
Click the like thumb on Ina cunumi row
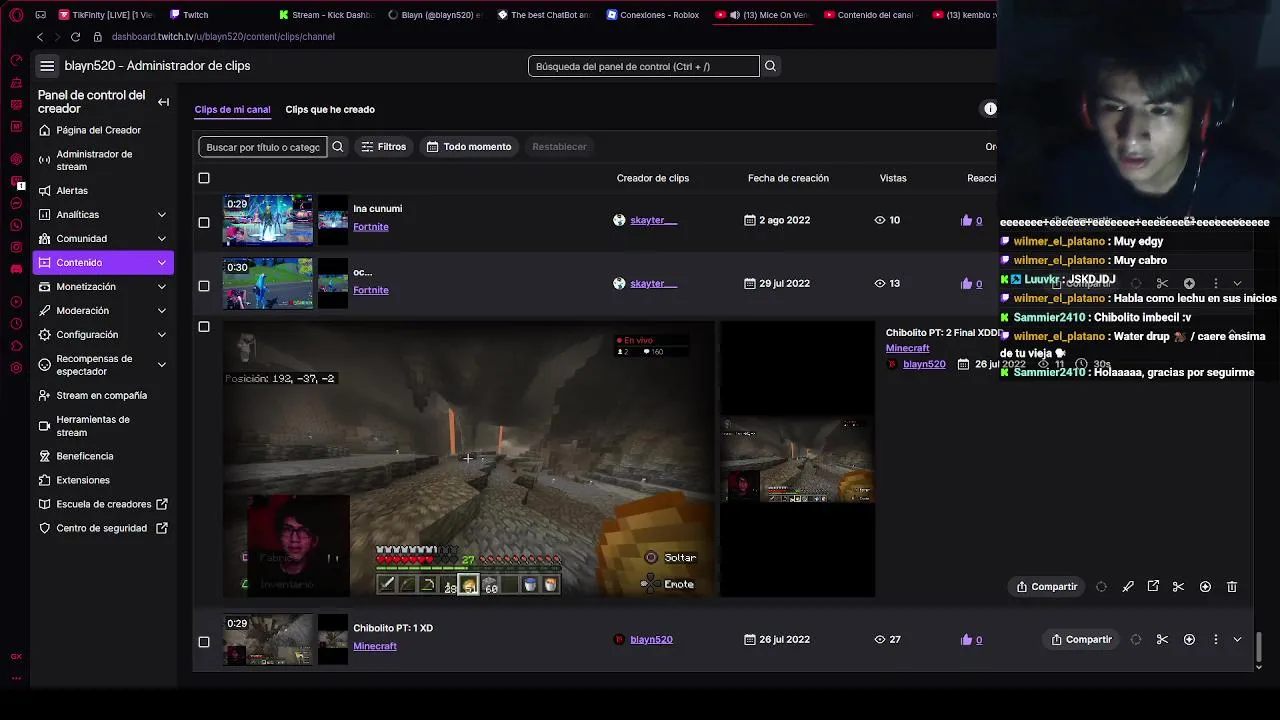click(966, 220)
